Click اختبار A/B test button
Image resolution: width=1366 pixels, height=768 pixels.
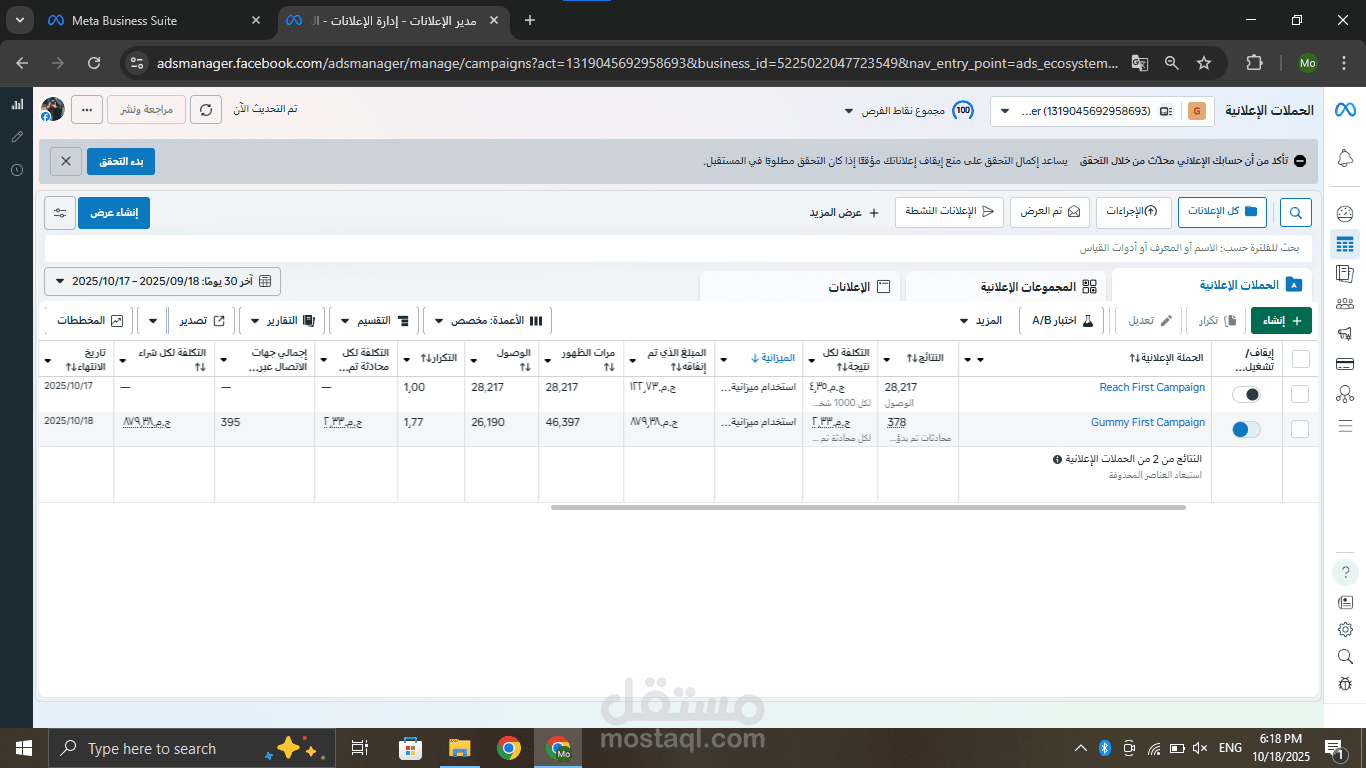point(1061,320)
